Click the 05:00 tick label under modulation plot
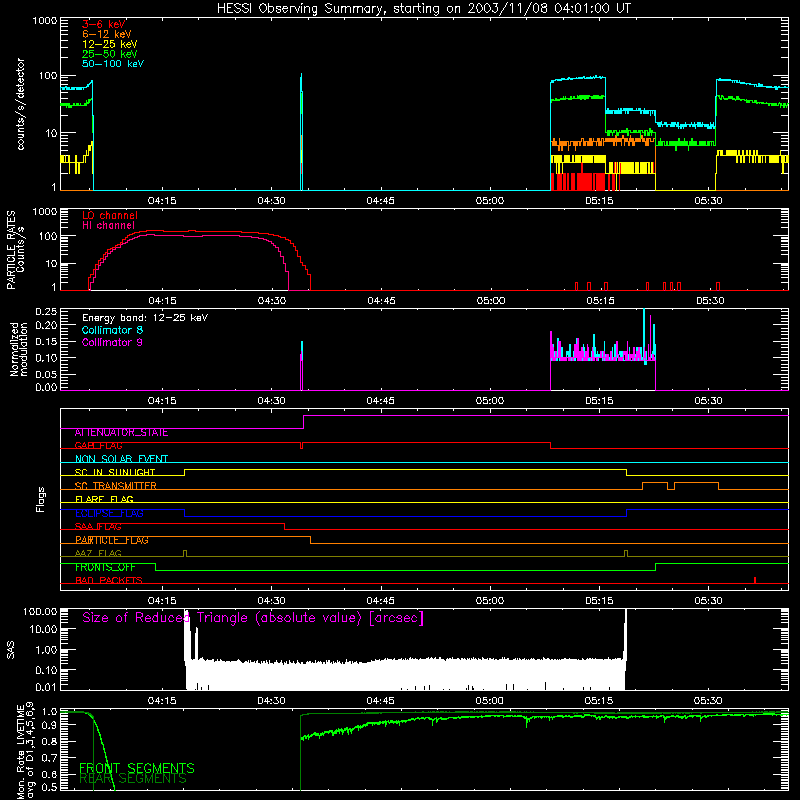This screenshot has width=800, height=800. coord(490,401)
